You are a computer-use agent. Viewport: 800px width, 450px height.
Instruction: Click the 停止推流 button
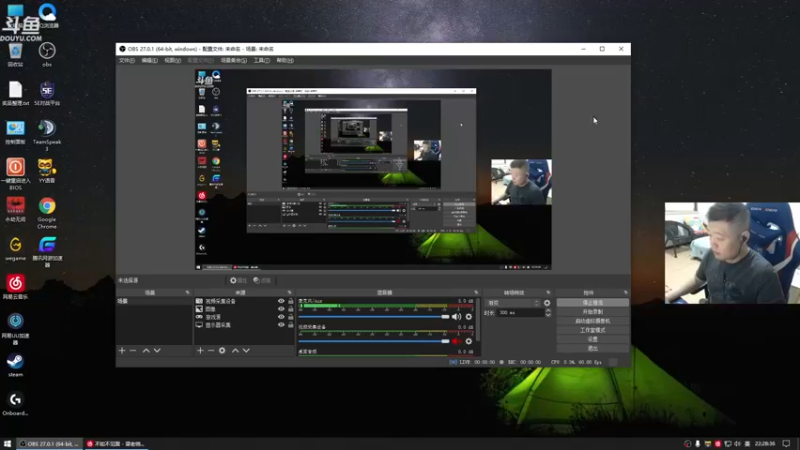click(592, 303)
